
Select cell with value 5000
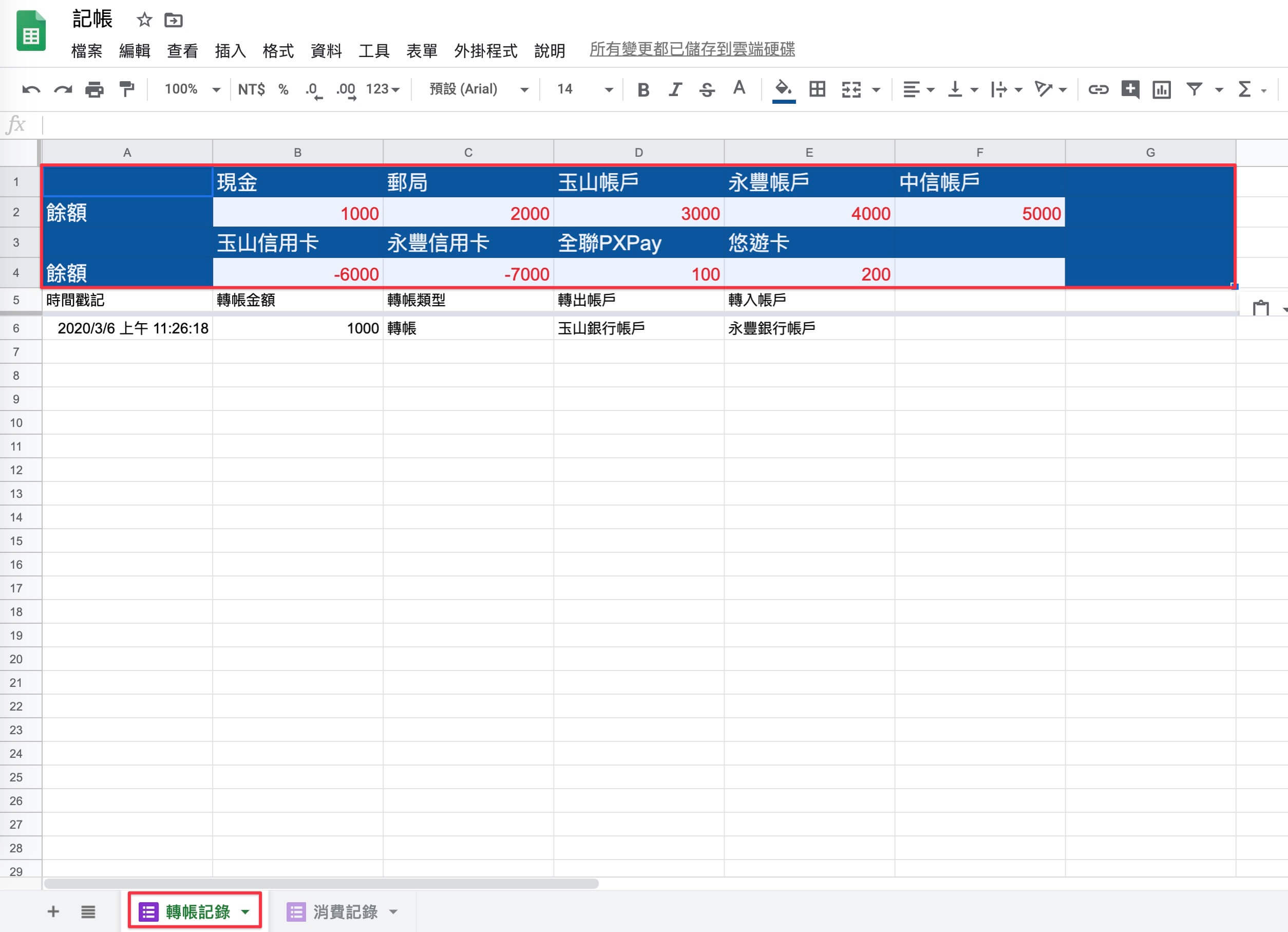pos(980,213)
